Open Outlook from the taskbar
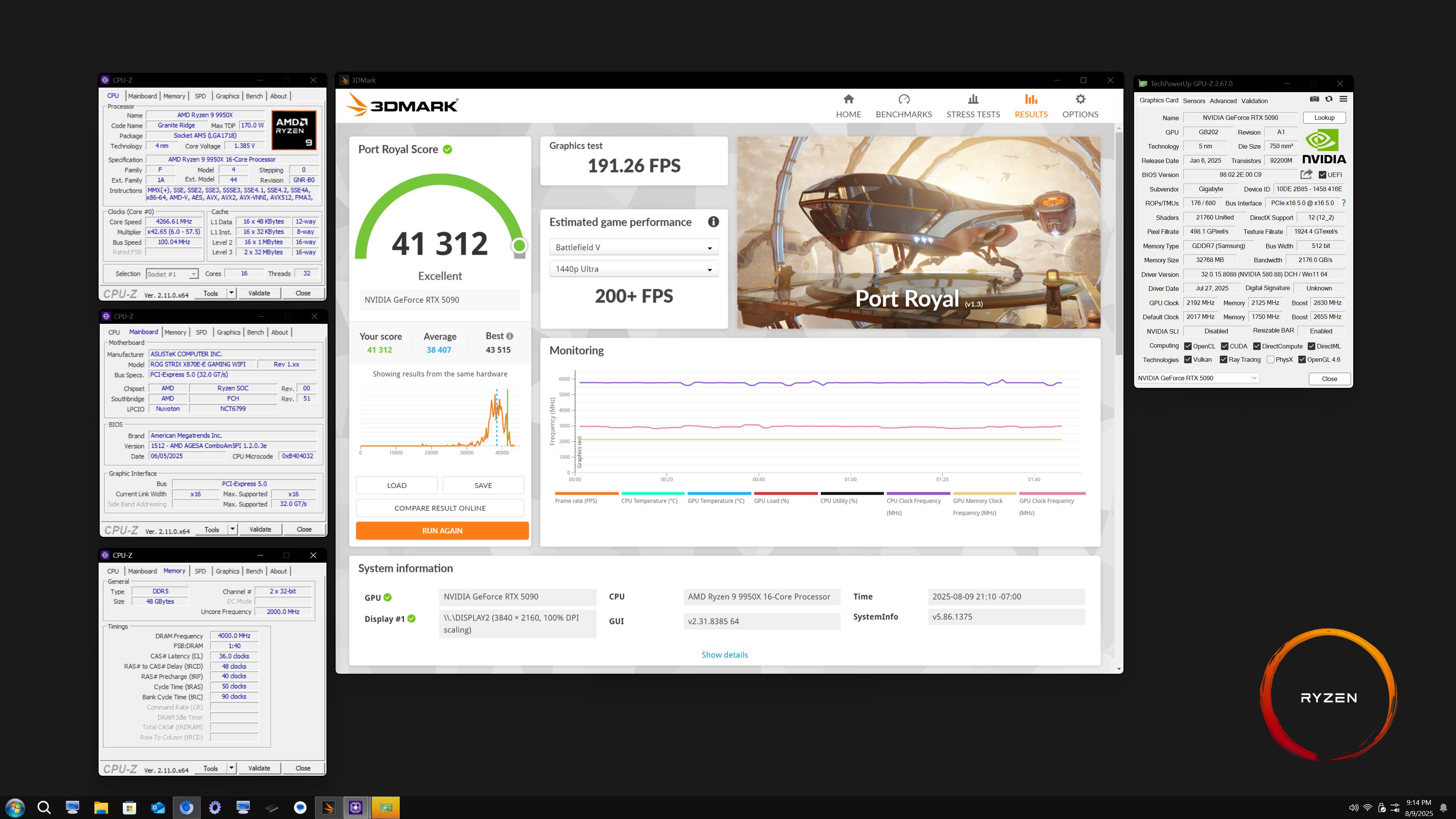 pyautogui.click(x=158, y=808)
